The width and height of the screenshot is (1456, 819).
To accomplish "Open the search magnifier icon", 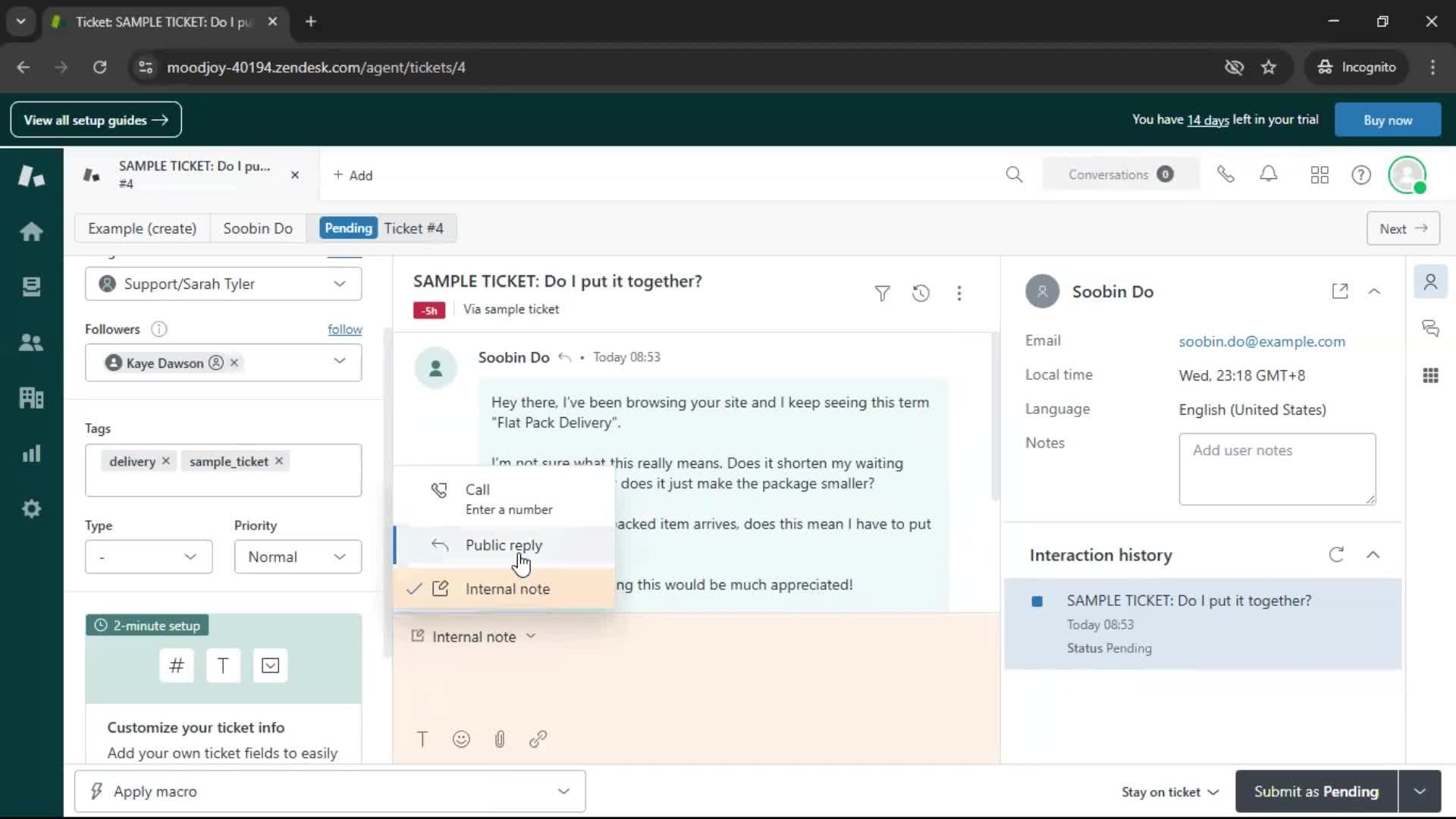I will (1014, 175).
